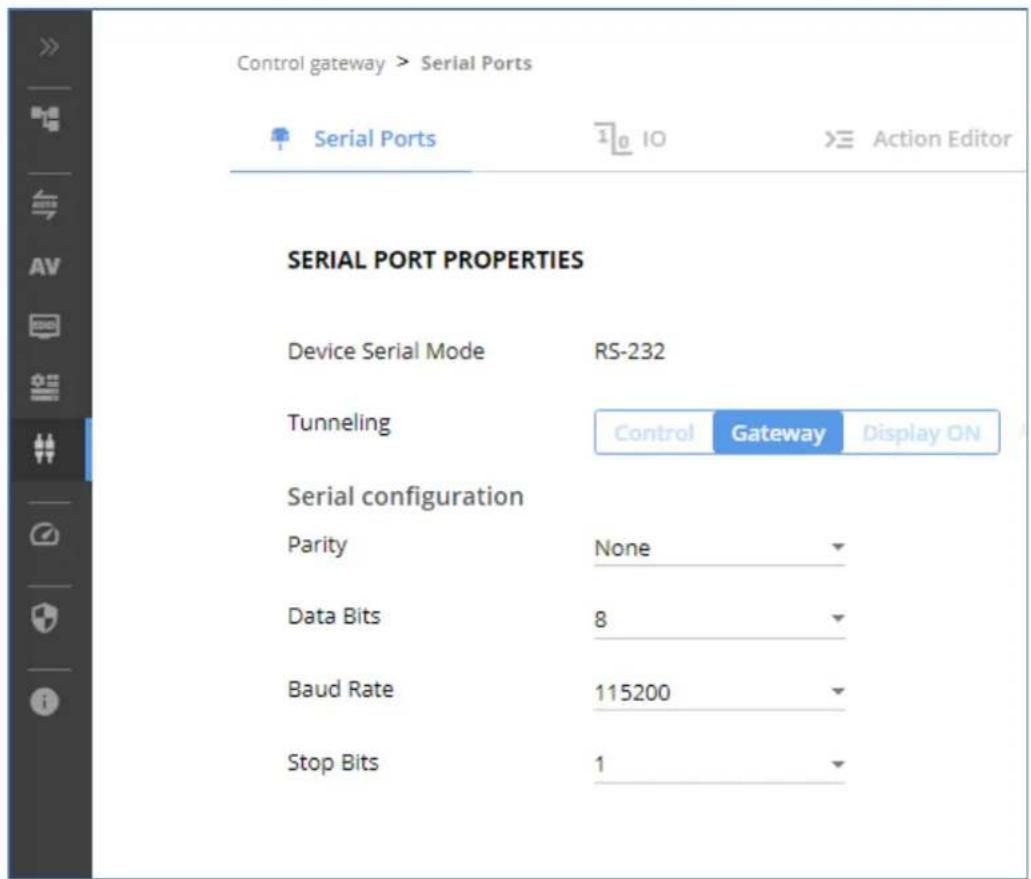Click the Serial Ports tab's connector icon
Image resolution: width=1031 pixels, height=879 pixels.
[281, 138]
